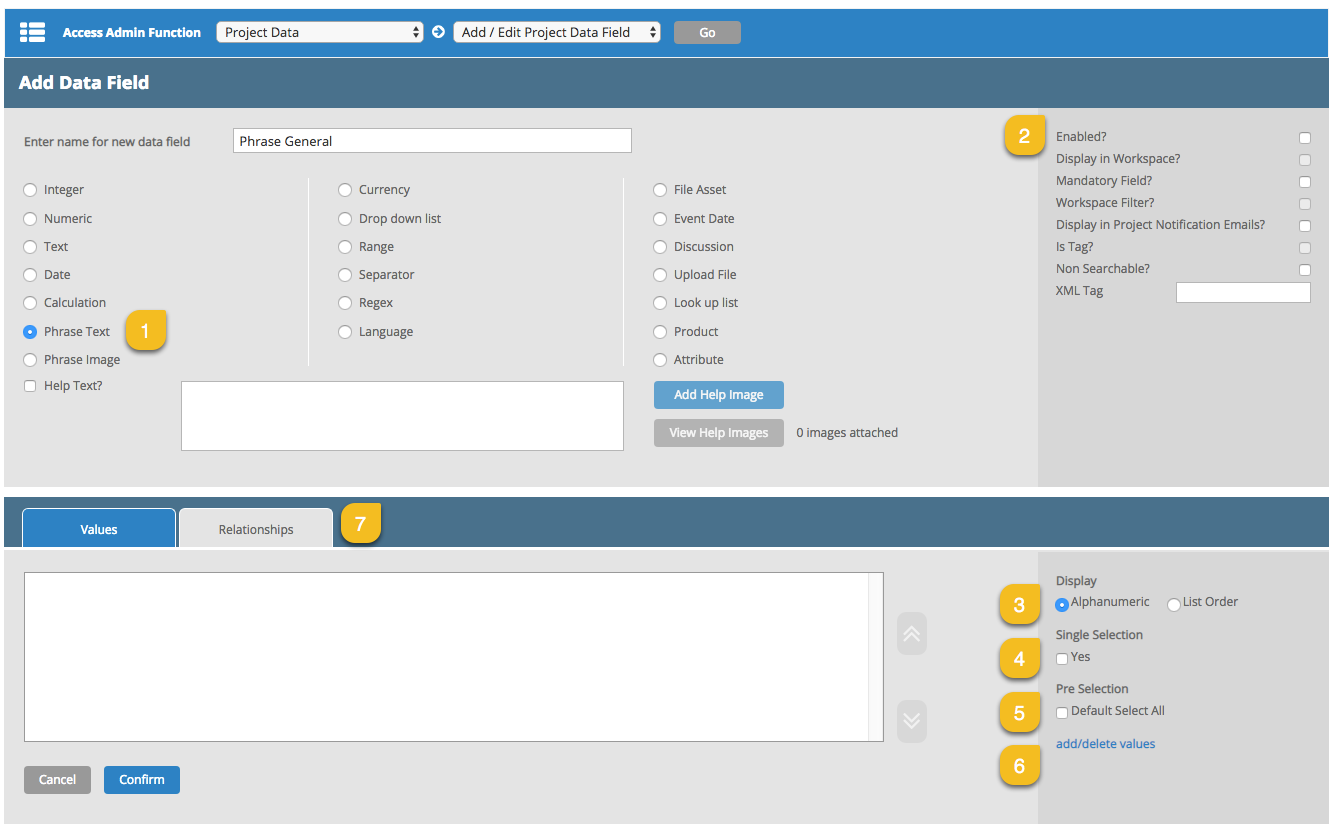The image size is (1337, 837).
Task: Enable the Mandatory Field? checkbox
Action: (x=1305, y=182)
